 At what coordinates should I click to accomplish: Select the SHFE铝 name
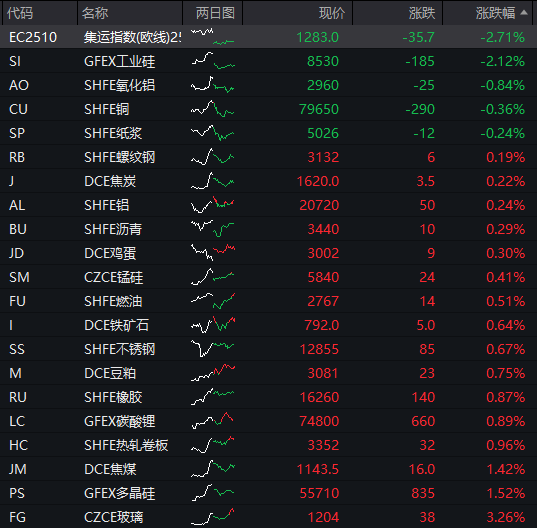coord(107,205)
